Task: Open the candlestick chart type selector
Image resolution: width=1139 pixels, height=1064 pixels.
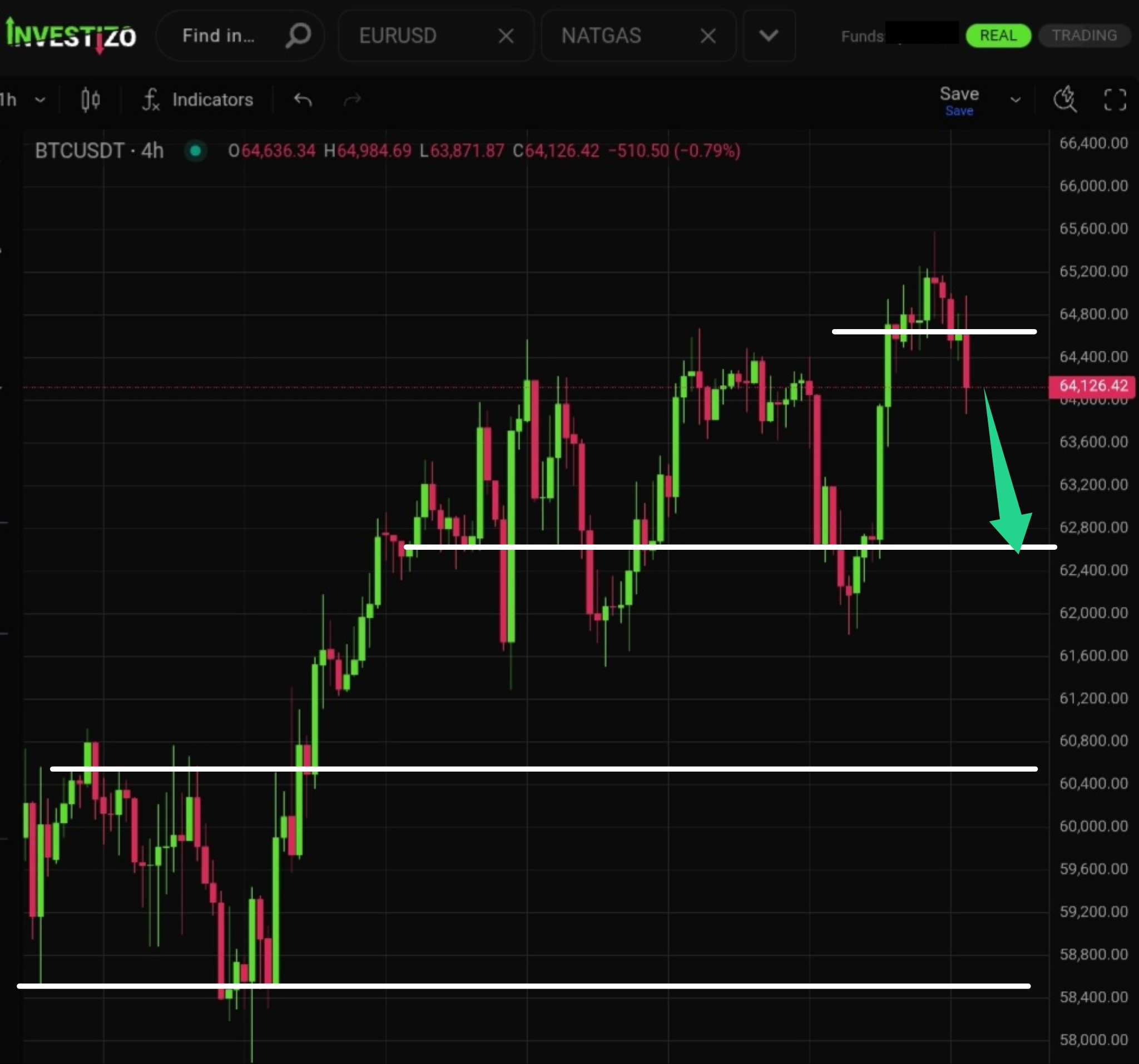Action: click(x=91, y=100)
